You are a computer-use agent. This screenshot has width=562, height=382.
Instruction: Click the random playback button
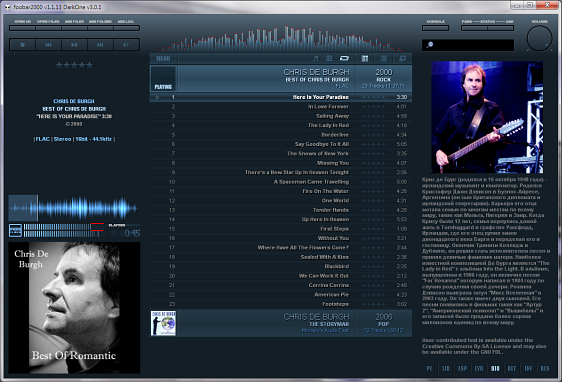coord(126,45)
